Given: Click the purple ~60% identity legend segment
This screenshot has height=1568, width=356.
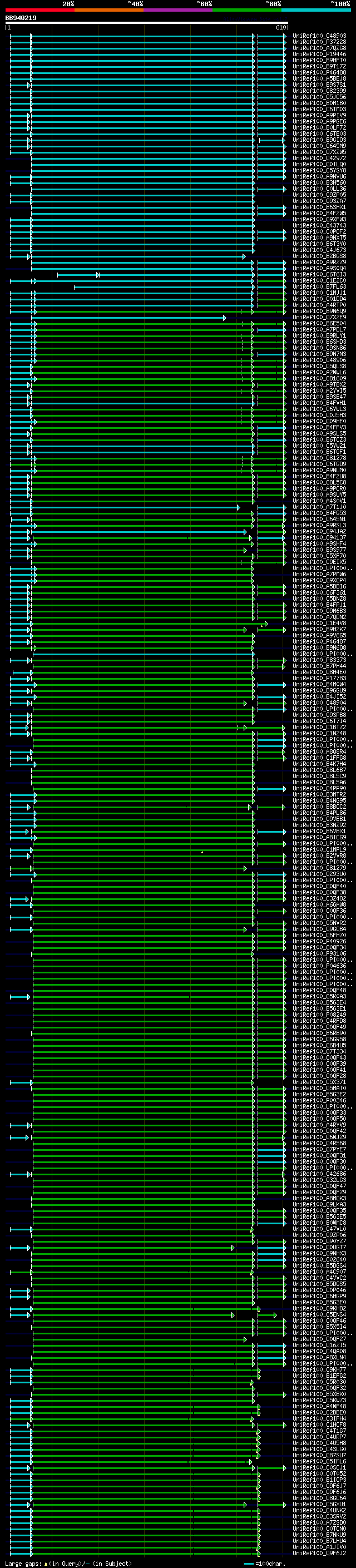Looking at the screenshot, I should click(x=179, y=10).
